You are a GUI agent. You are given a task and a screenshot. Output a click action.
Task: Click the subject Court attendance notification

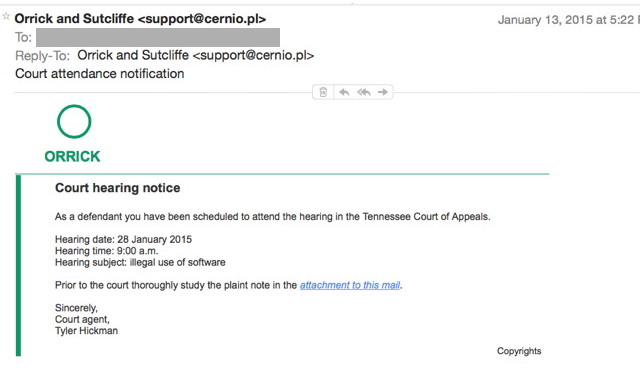[100, 73]
